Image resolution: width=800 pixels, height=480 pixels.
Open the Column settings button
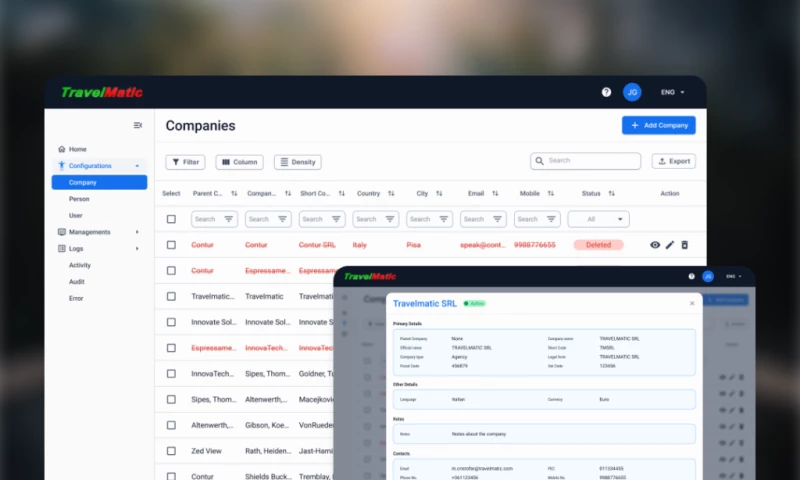239,162
